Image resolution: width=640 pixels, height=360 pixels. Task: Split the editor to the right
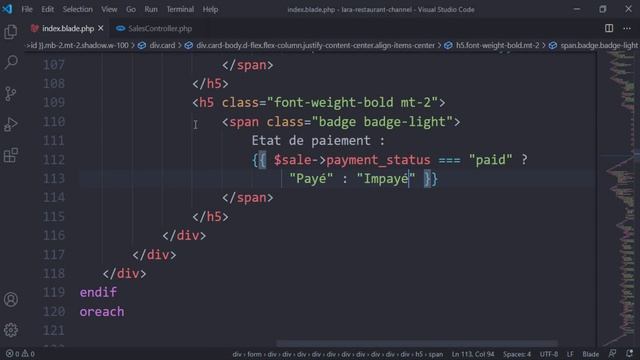(609, 28)
